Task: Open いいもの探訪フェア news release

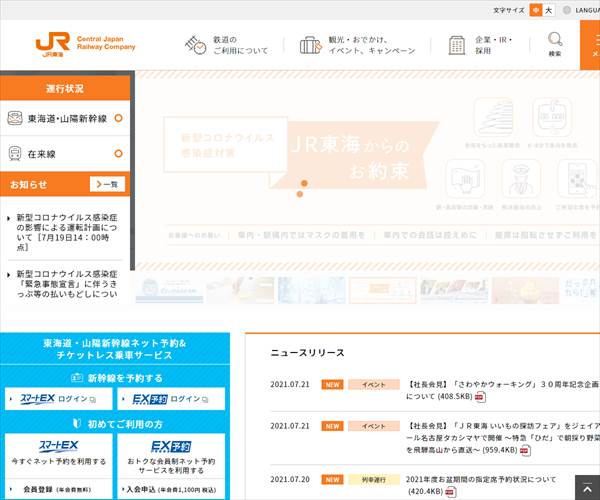Action: click(x=502, y=438)
